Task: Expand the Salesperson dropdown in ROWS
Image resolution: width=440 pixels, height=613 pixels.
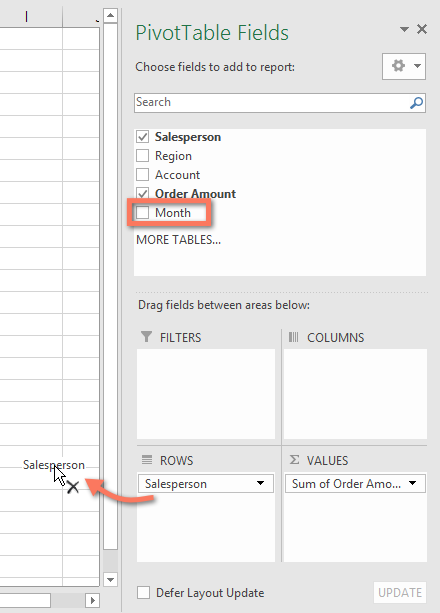Action: (260, 483)
